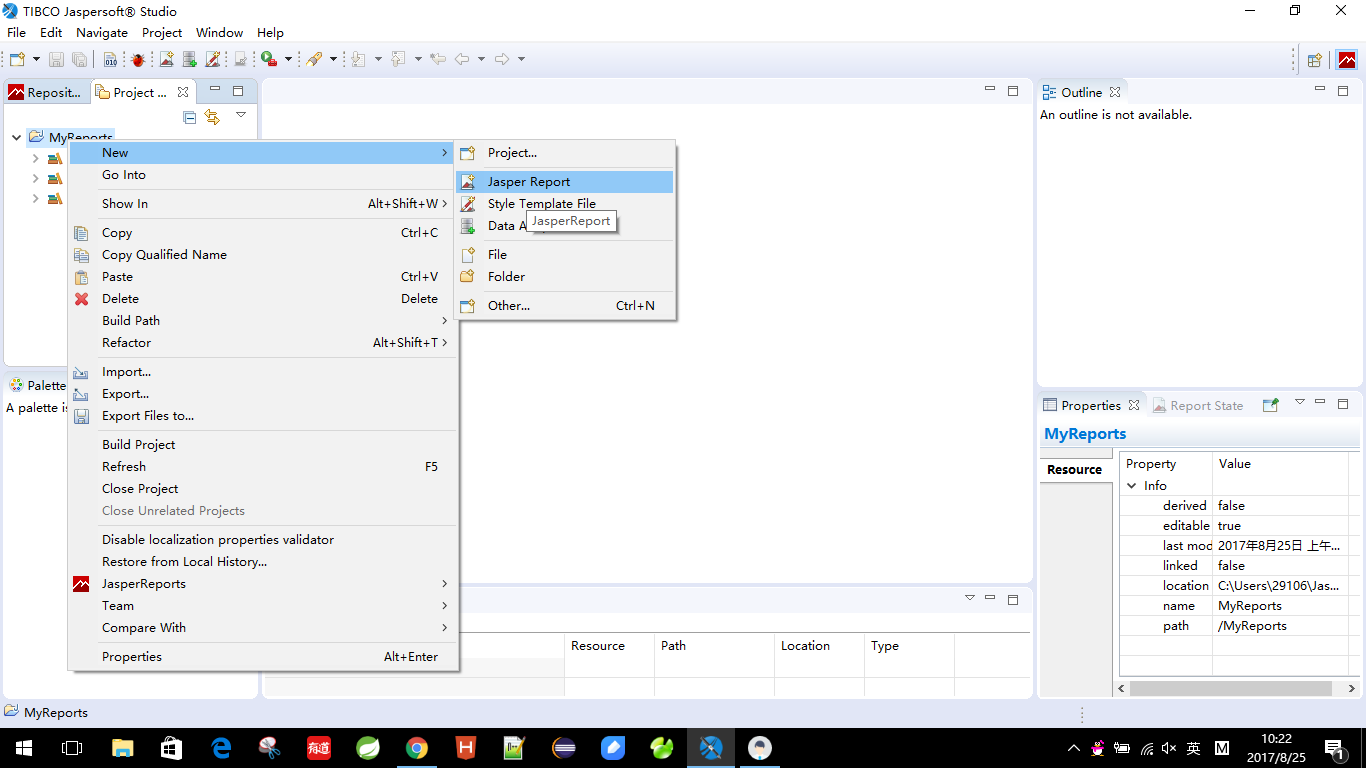Close the Project Explorer tab
The image size is (1366, 768).
(x=183, y=92)
